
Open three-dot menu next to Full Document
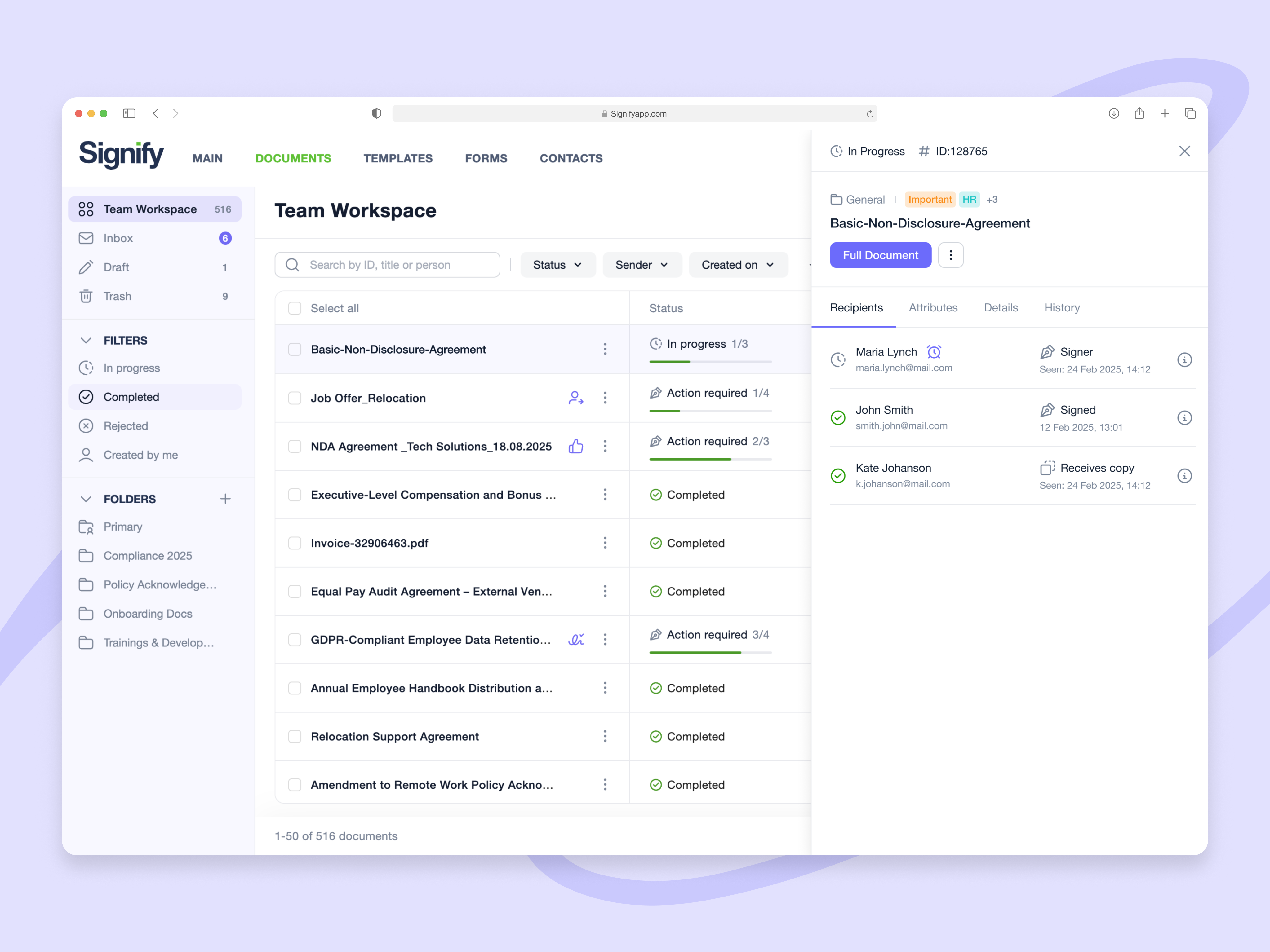pos(950,255)
